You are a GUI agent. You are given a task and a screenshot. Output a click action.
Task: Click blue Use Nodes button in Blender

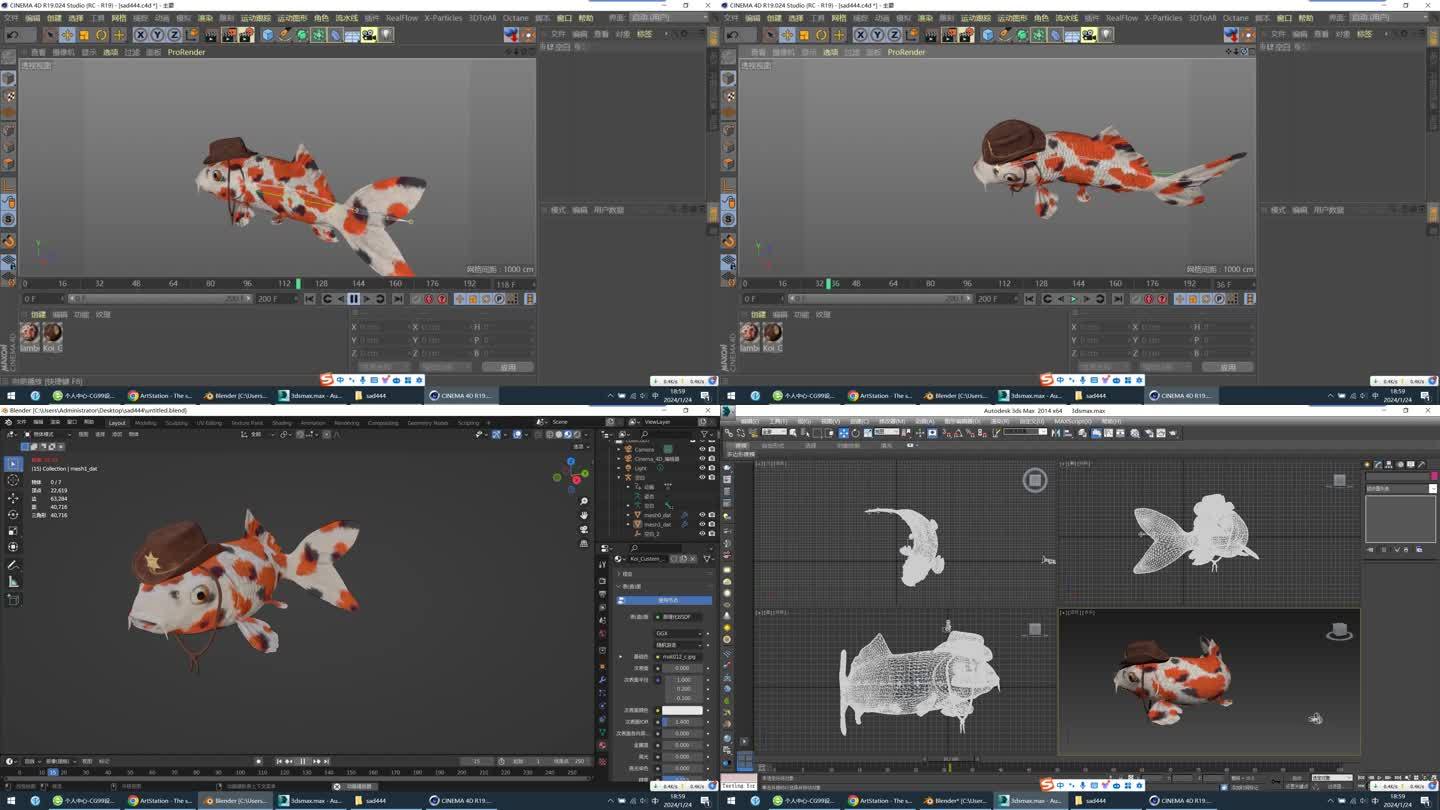[x=665, y=600]
